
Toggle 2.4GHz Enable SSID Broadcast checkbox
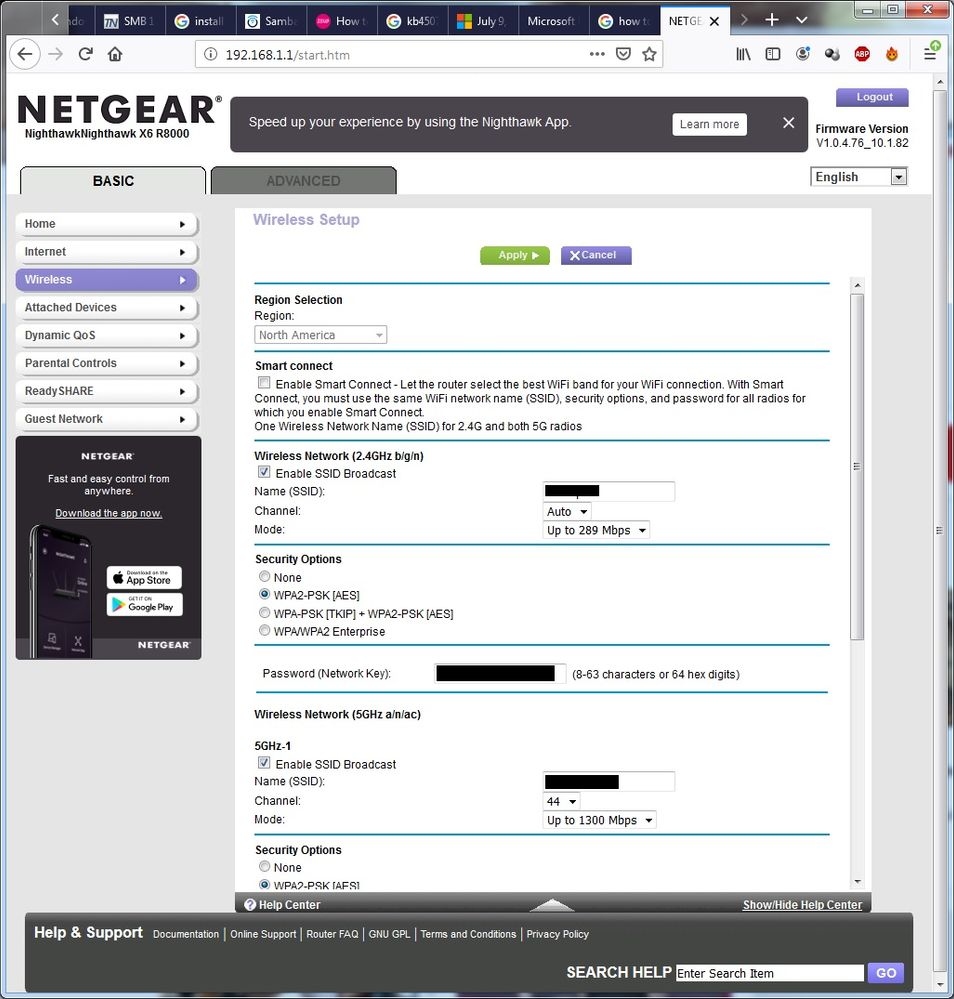click(264, 472)
